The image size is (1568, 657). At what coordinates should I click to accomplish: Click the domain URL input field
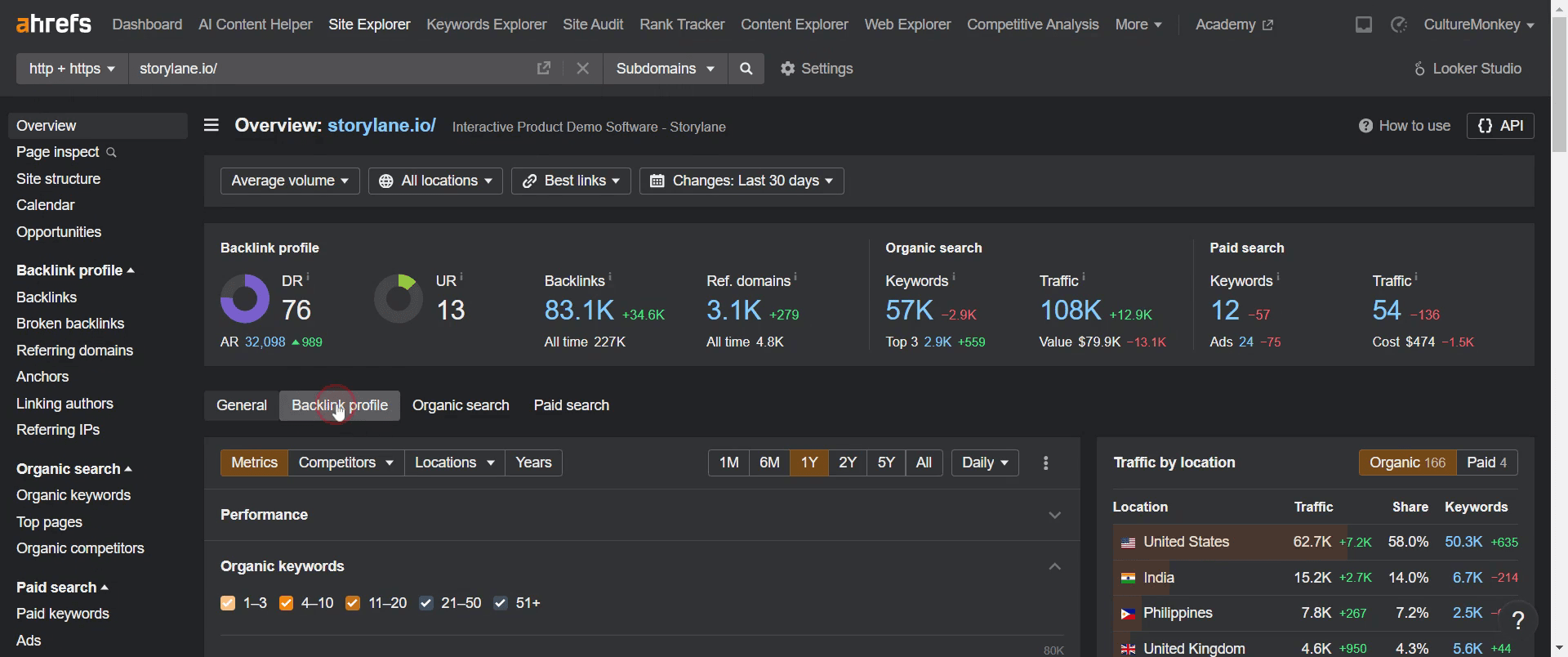[x=331, y=69]
